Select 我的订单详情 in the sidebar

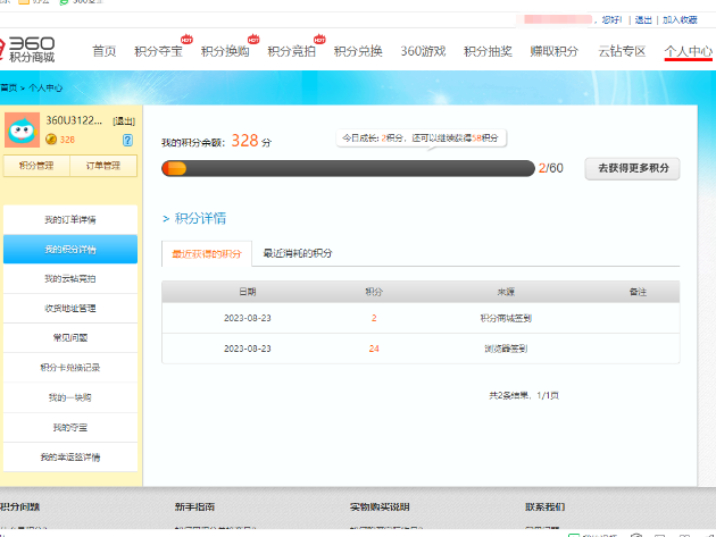click(70, 220)
